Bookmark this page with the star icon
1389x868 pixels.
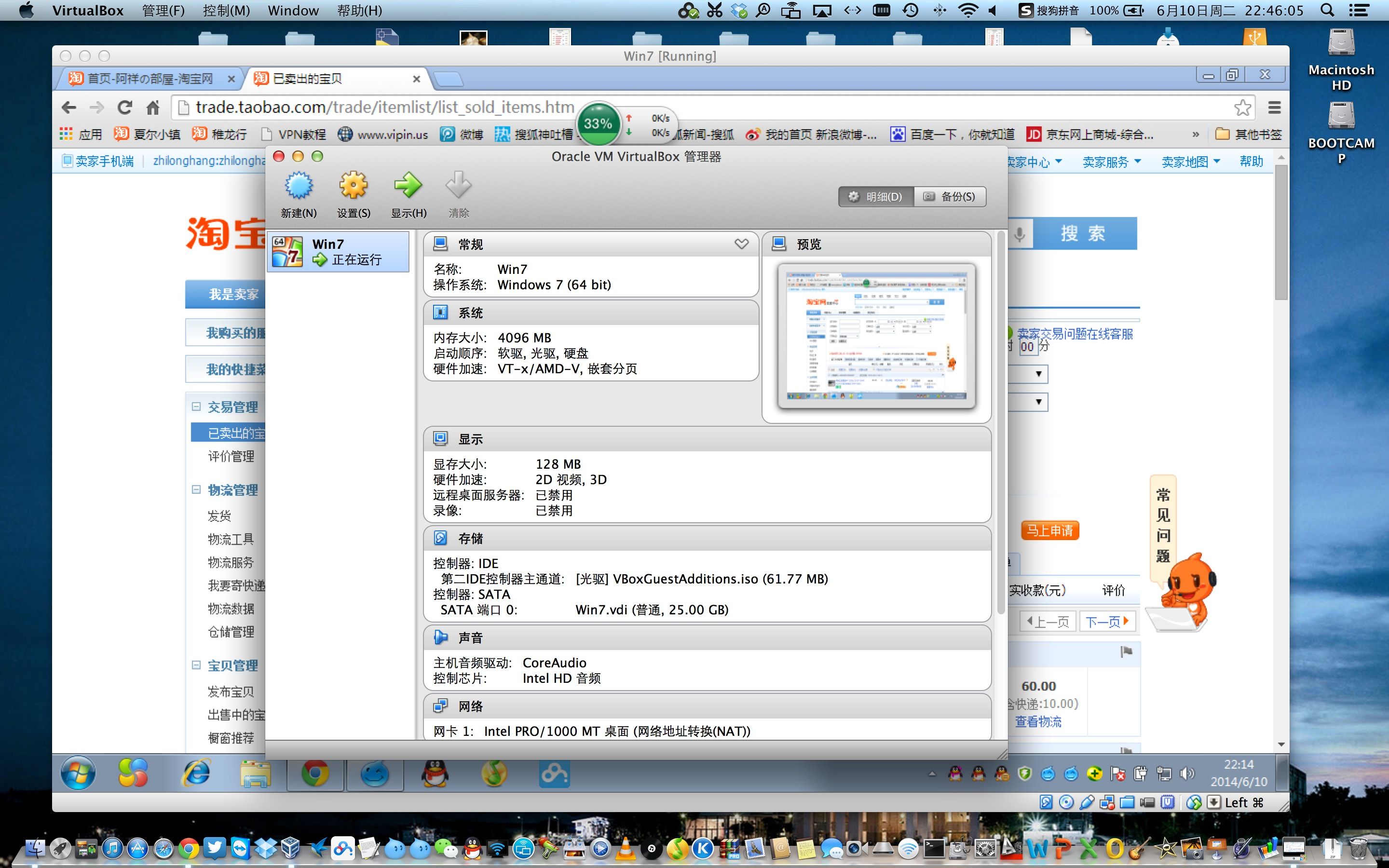click(x=1243, y=108)
